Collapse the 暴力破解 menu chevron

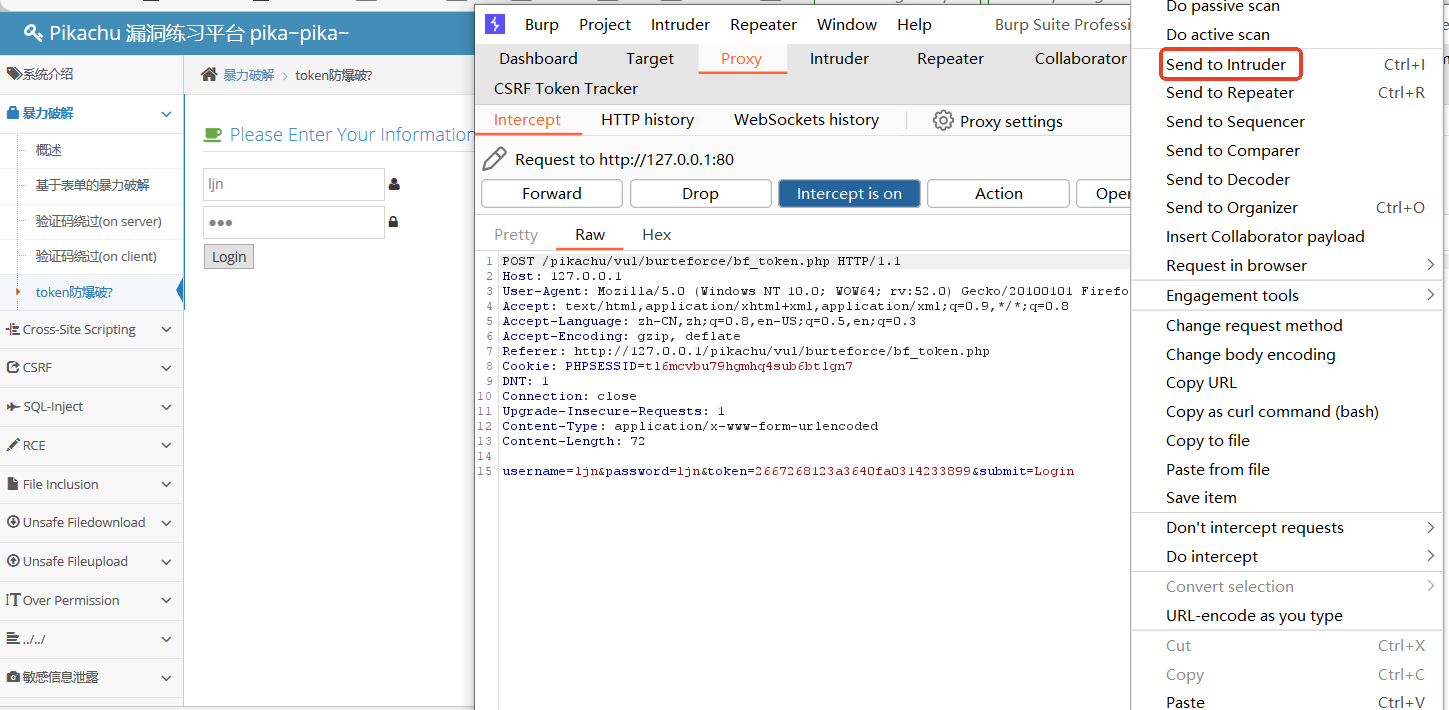166,114
